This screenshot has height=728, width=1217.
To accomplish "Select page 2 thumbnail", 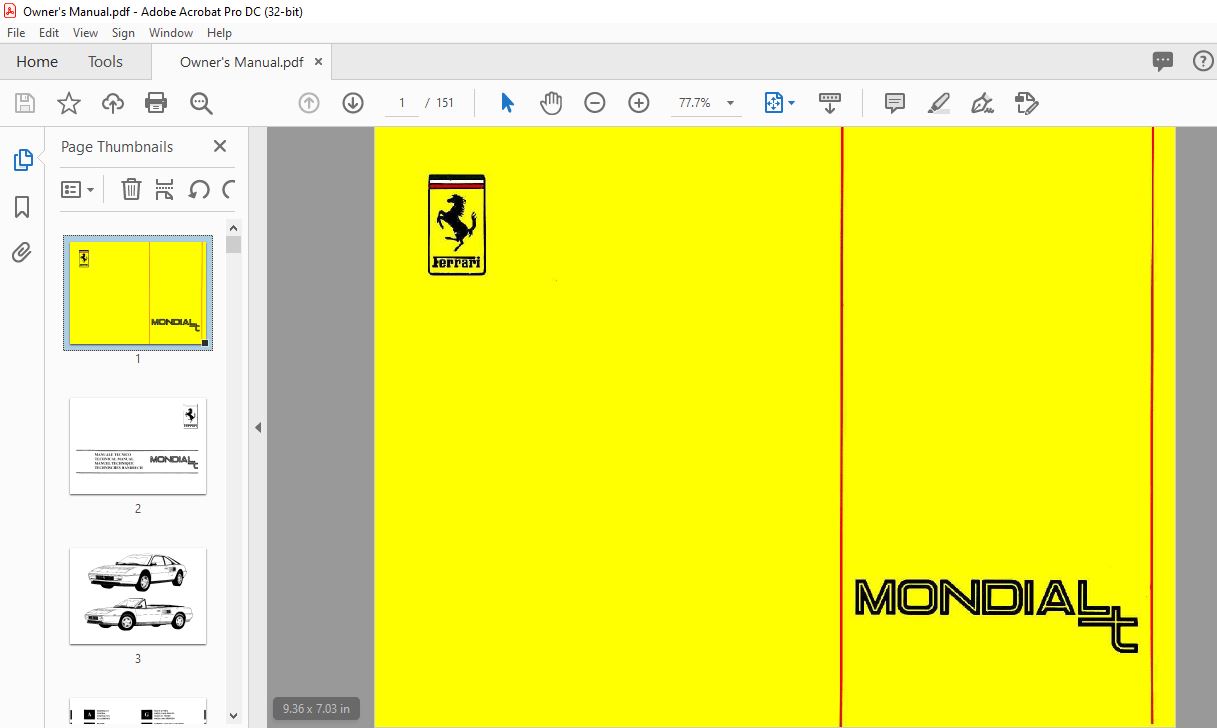I will click(x=138, y=446).
